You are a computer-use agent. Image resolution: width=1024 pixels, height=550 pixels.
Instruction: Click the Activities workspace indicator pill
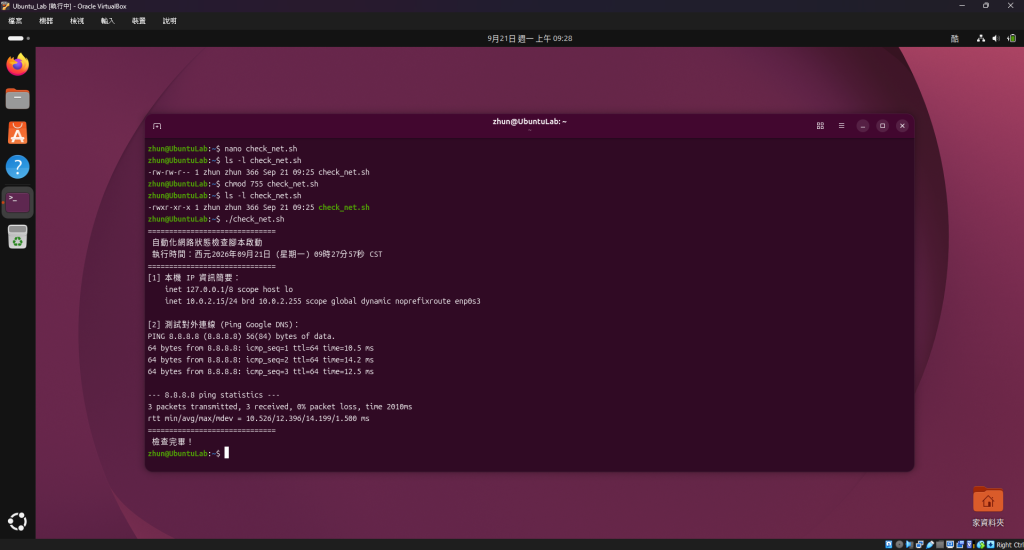18,39
